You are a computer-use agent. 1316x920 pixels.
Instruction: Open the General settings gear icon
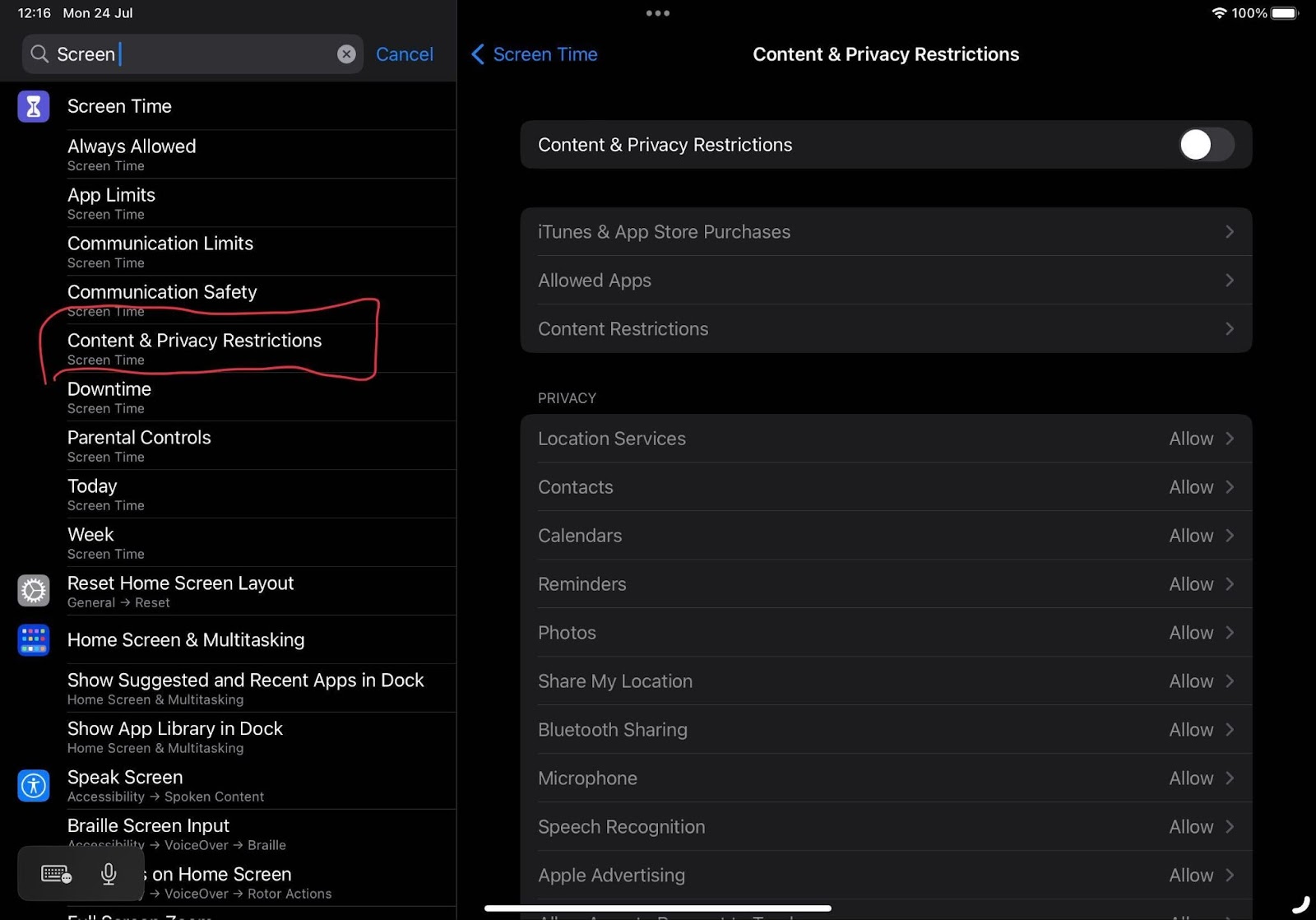[x=34, y=591]
